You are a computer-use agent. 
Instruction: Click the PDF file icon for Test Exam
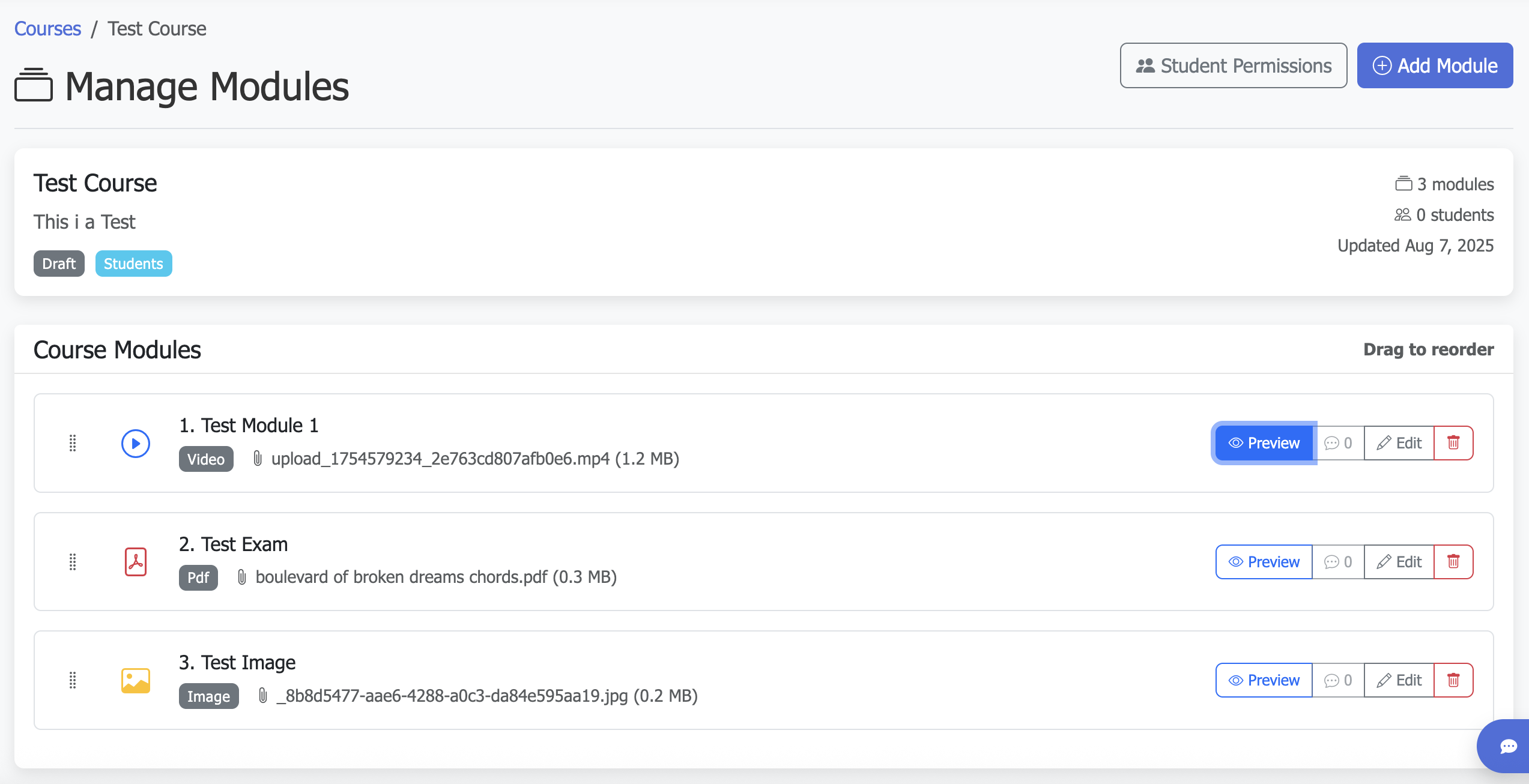click(136, 562)
